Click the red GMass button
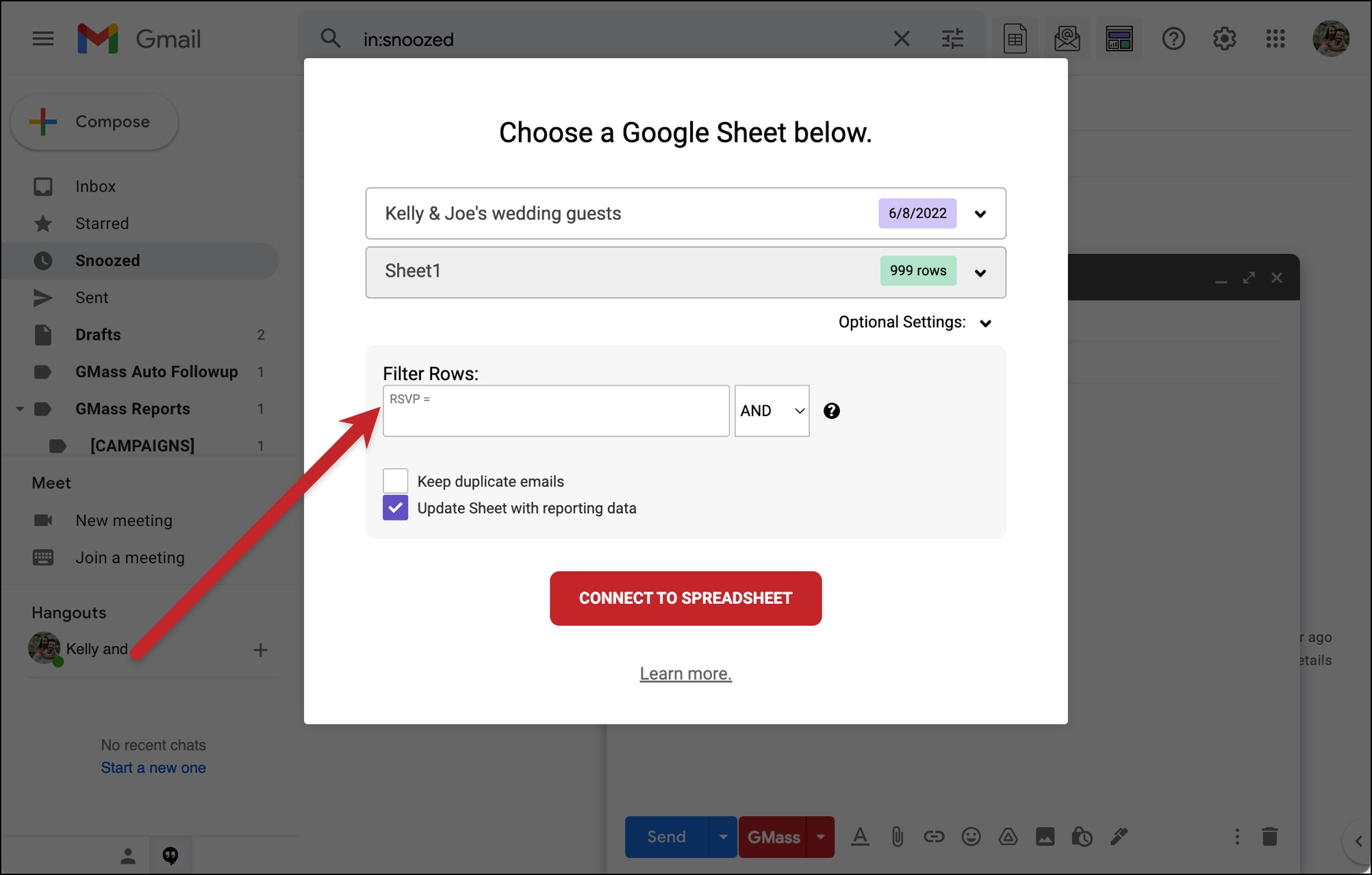 773,837
